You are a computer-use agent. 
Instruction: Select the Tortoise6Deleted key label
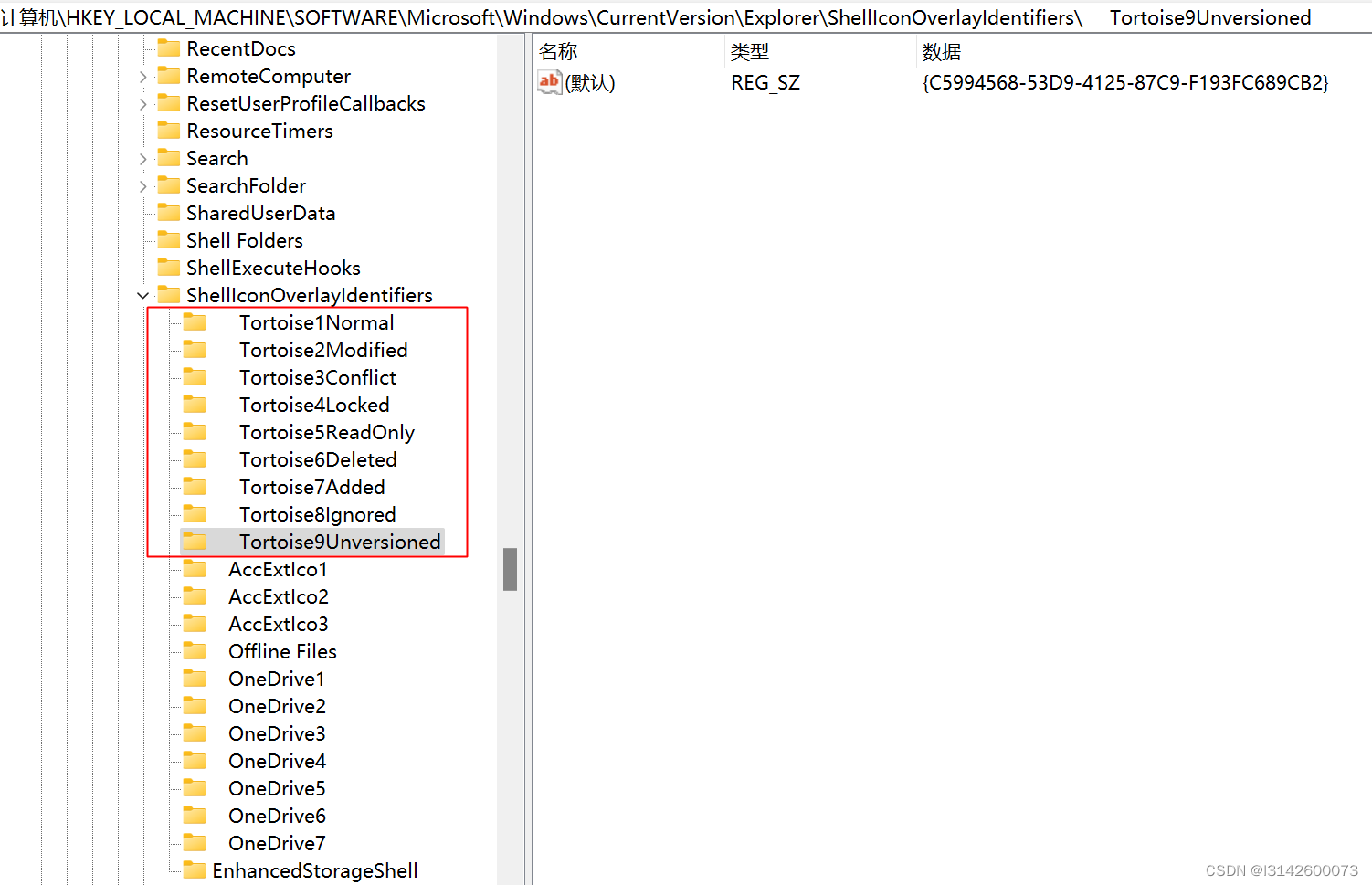[318, 459]
